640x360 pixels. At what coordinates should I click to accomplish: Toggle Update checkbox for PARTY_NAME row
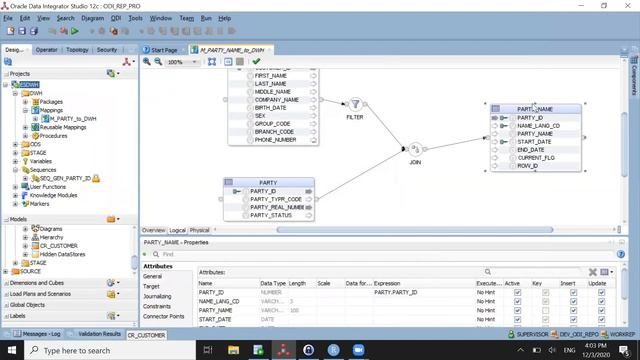point(601,311)
